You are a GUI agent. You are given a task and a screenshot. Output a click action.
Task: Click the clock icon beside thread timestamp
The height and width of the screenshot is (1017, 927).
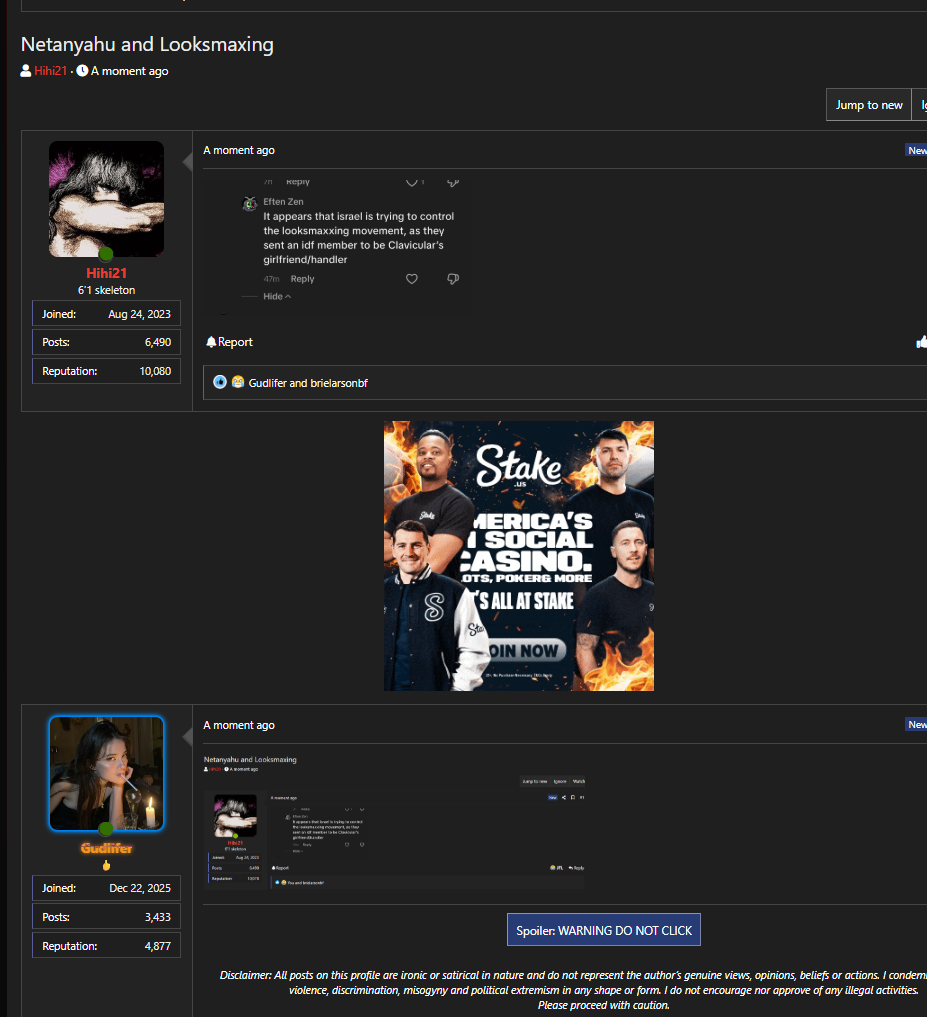click(x=82, y=71)
